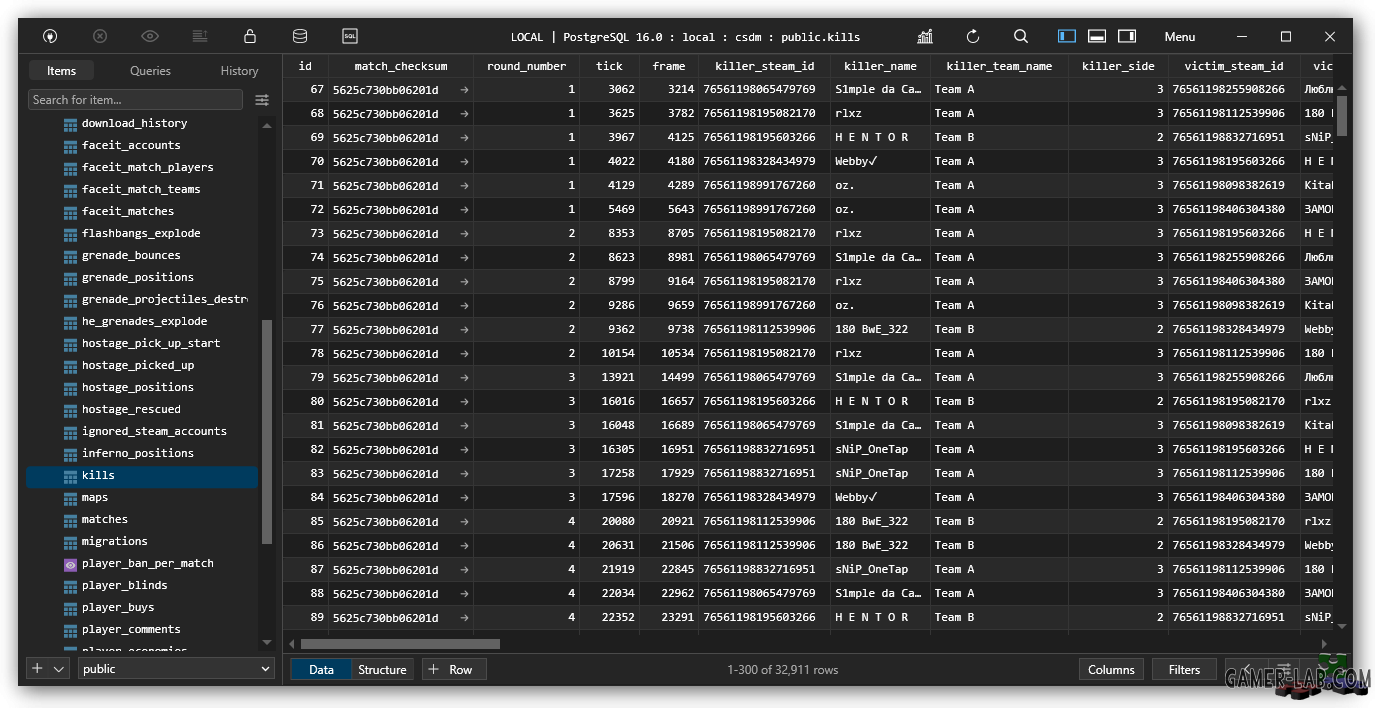
Task: Expand the chevron next to plus button
Action: click(59, 669)
